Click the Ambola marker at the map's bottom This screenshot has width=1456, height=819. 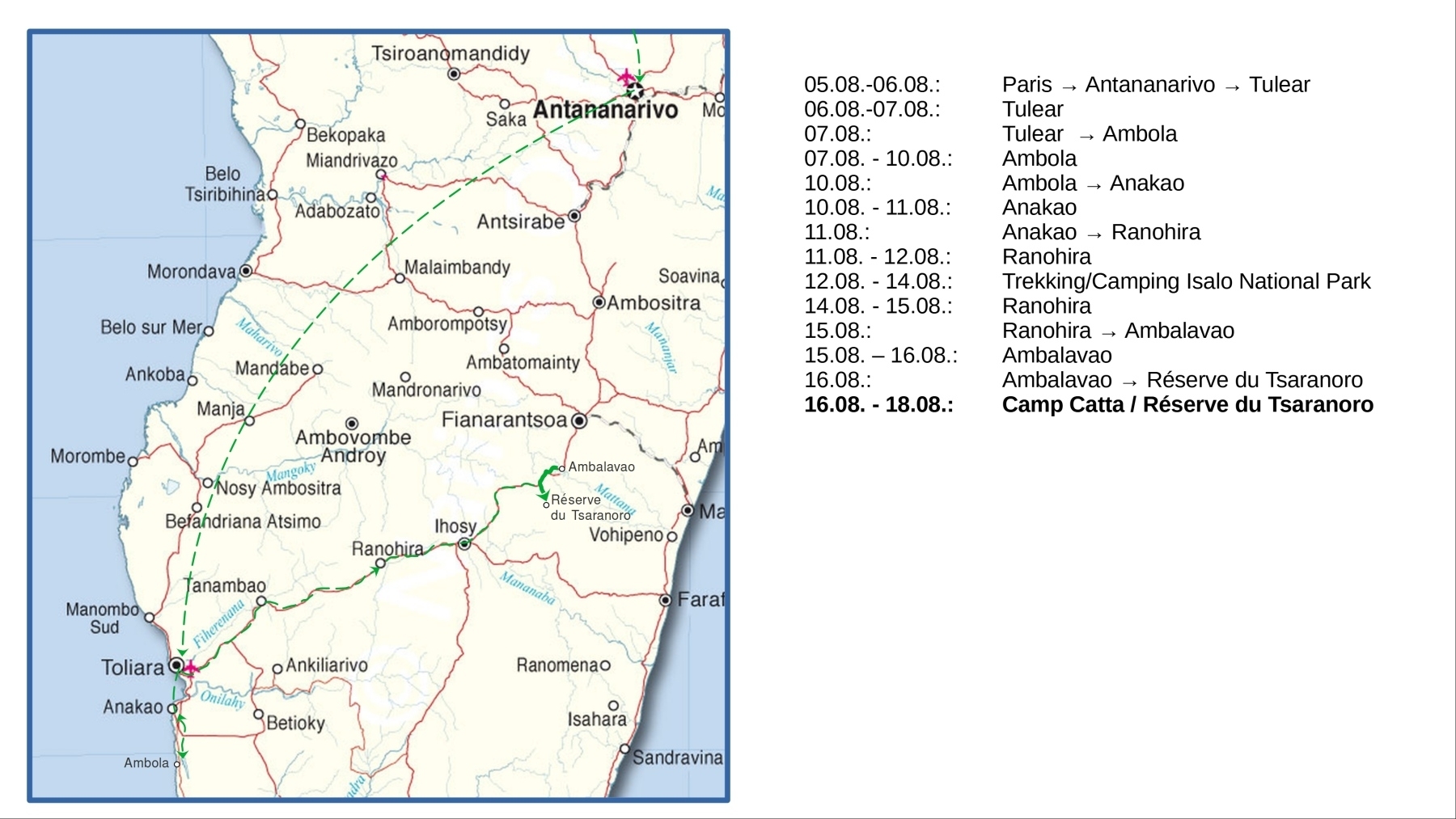[177, 763]
